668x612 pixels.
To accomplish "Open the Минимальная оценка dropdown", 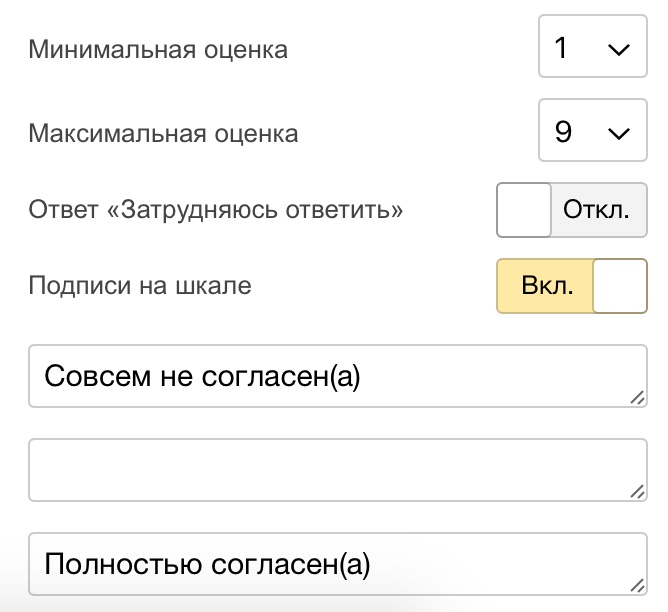I will click(592, 48).
